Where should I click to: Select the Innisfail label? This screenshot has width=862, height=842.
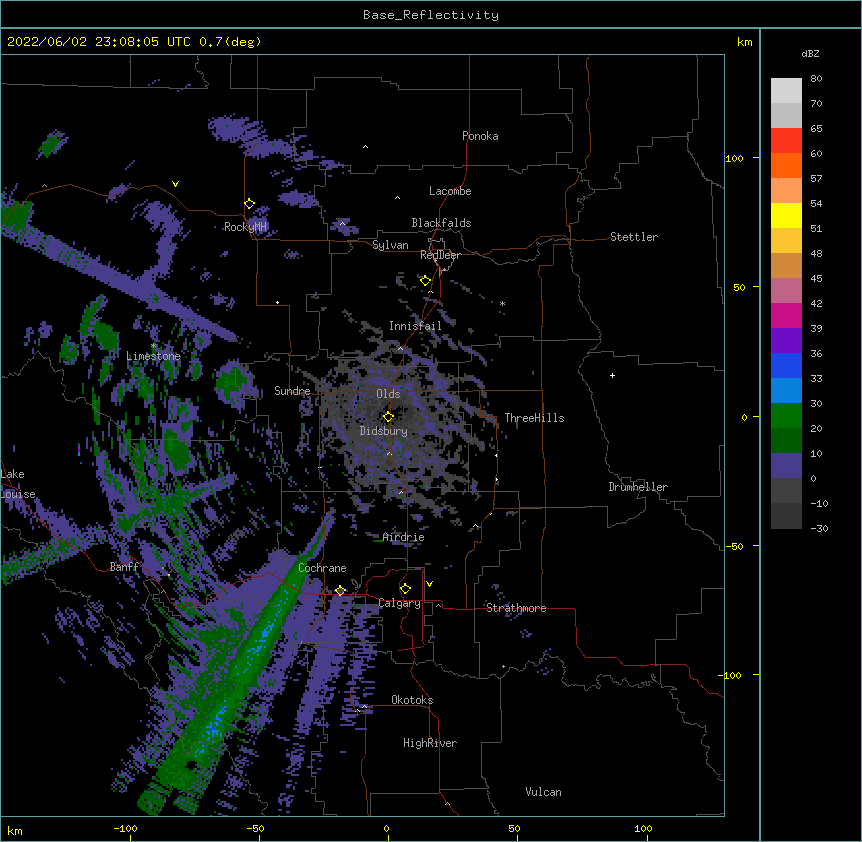point(415,326)
